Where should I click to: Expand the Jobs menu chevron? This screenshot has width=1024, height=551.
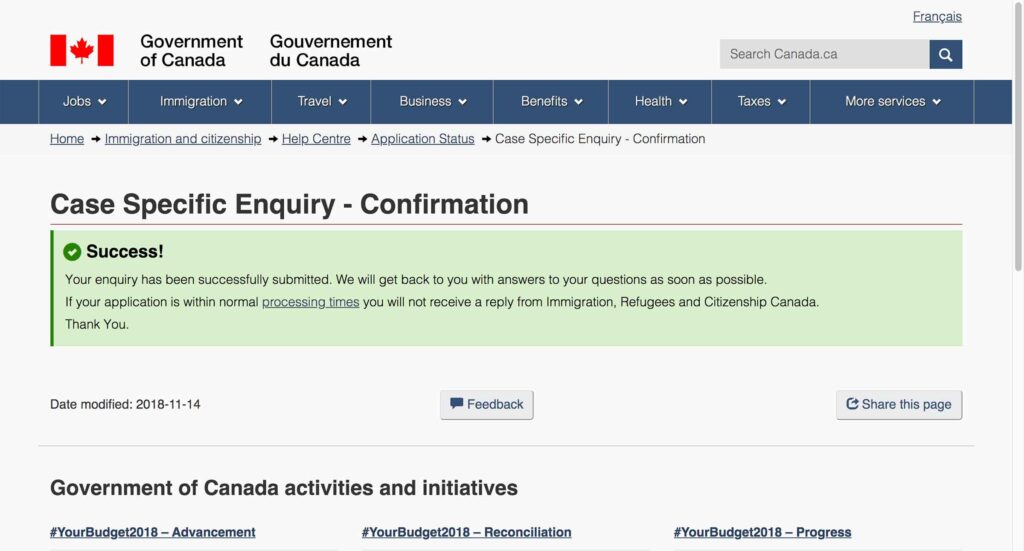coord(102,102)
